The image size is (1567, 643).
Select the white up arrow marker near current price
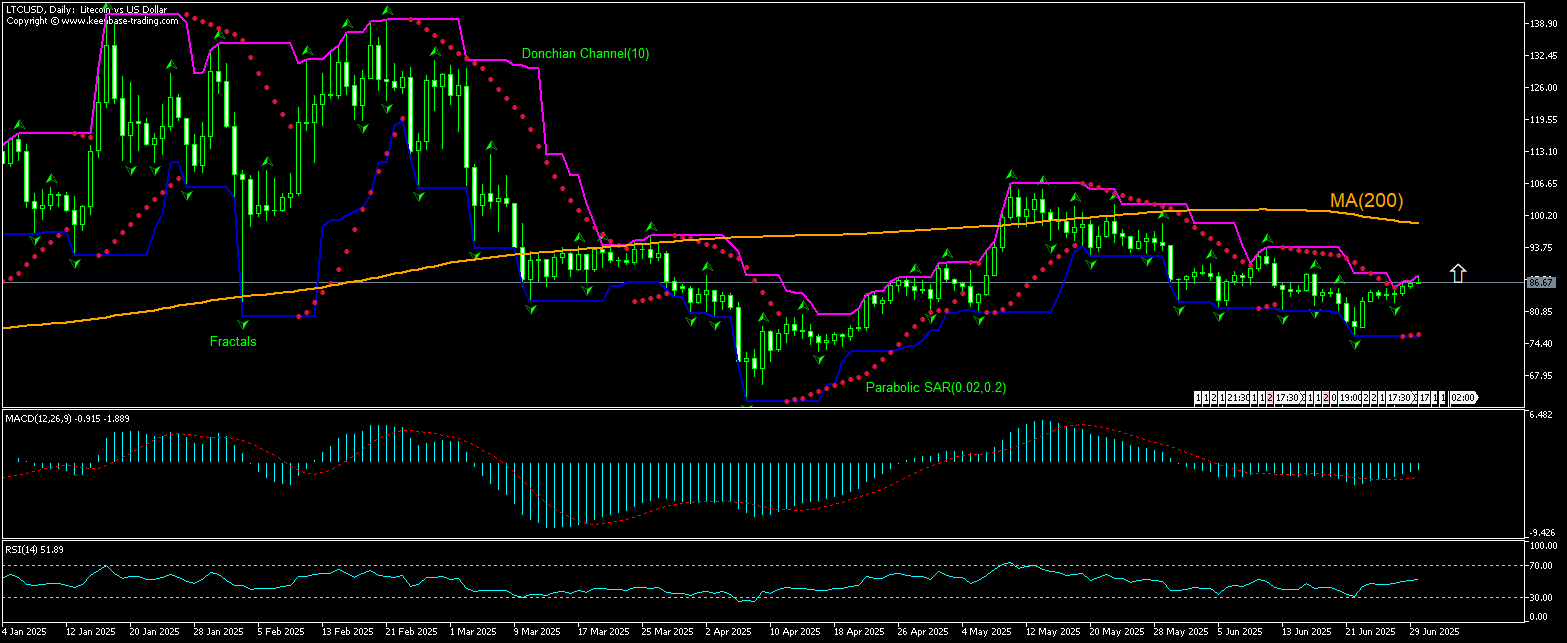click(1458, 272)
